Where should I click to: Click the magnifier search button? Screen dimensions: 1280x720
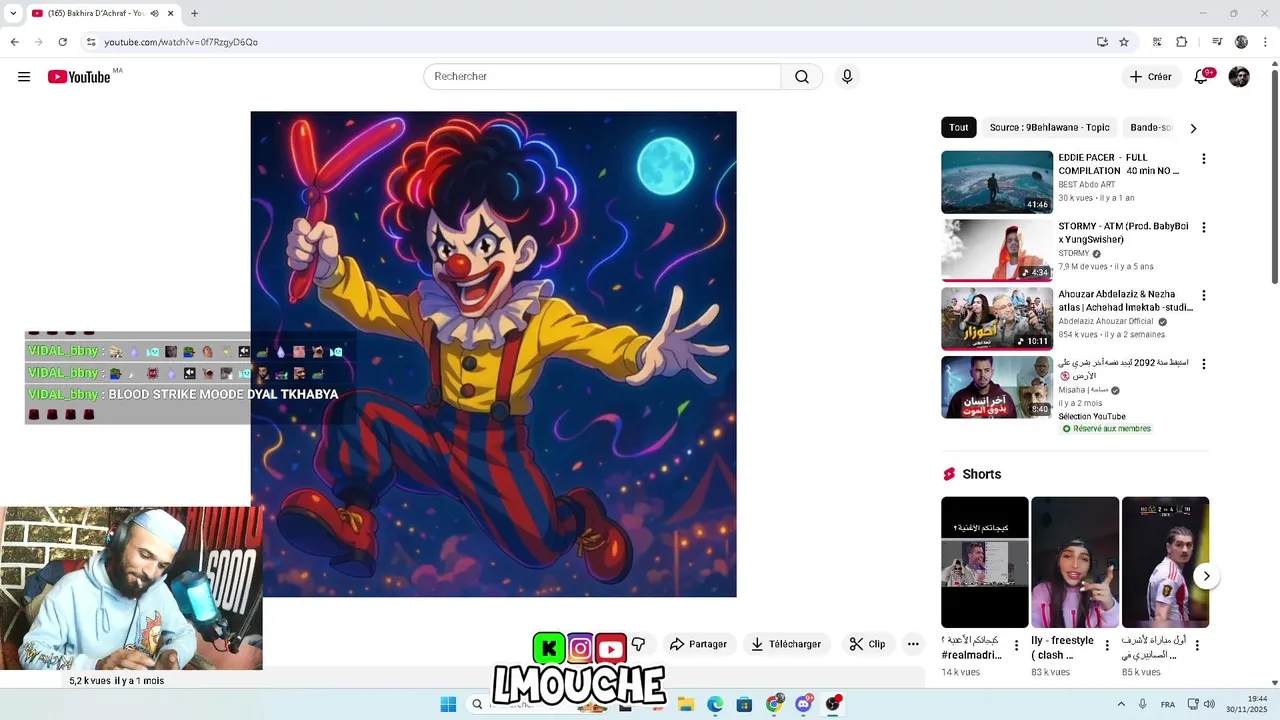[802, 77]
